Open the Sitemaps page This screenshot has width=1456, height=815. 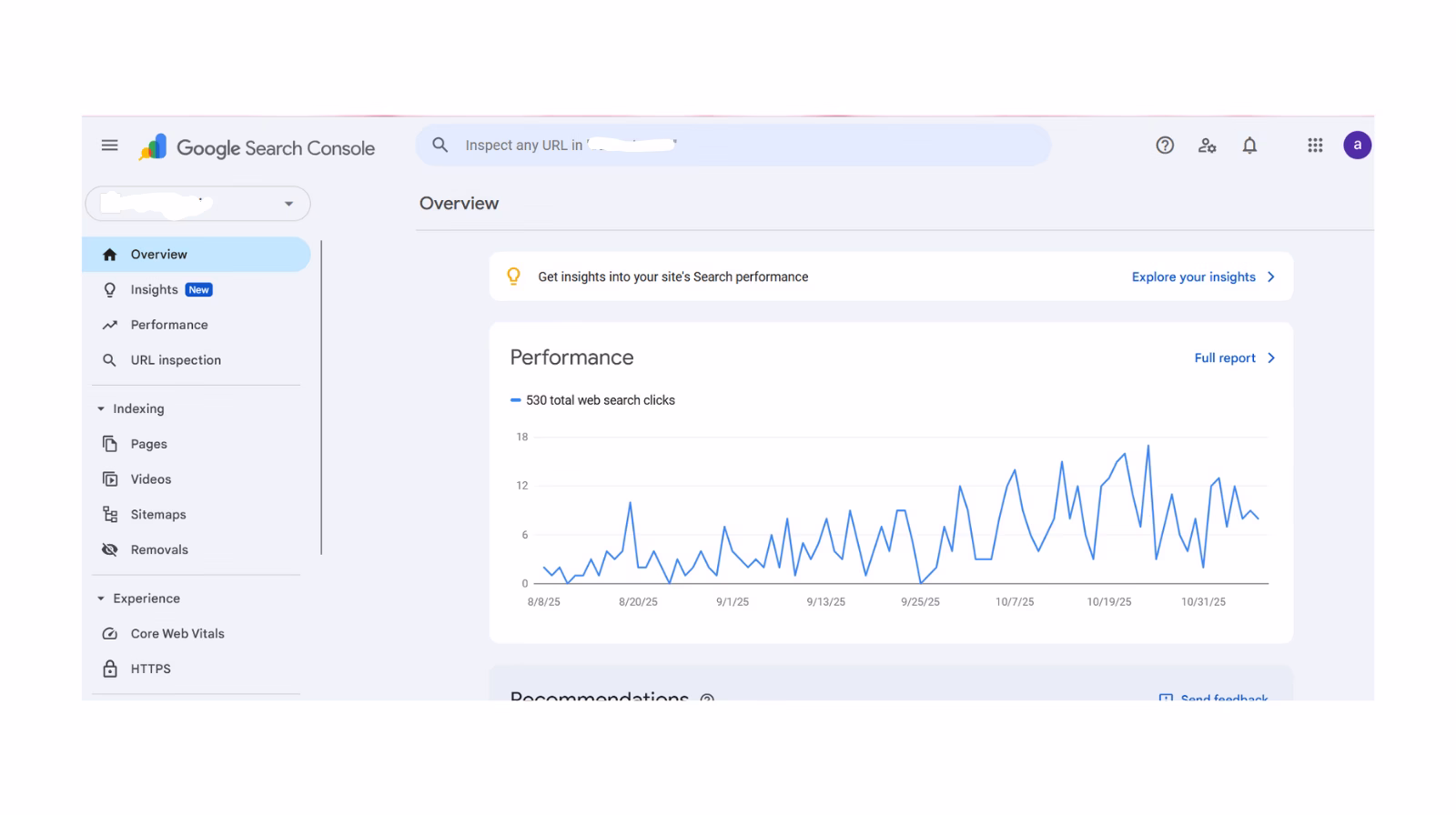click(157, 515)
